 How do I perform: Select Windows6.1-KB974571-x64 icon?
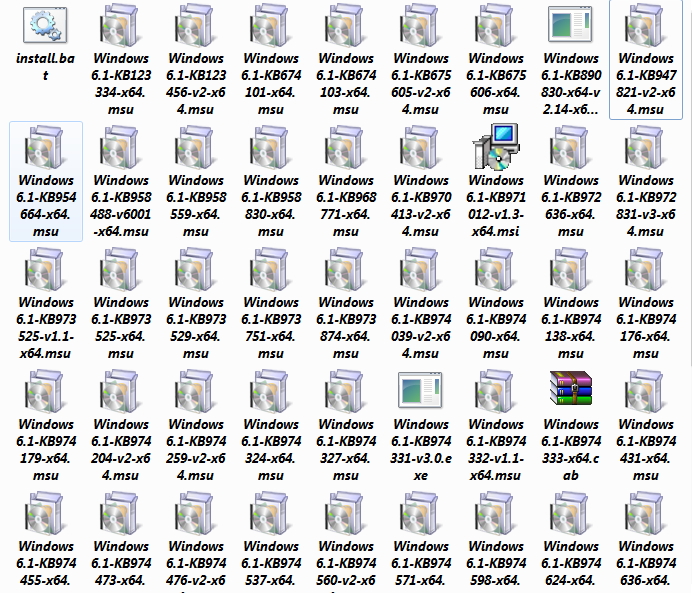pyautogui.click(x=421, y=514)
